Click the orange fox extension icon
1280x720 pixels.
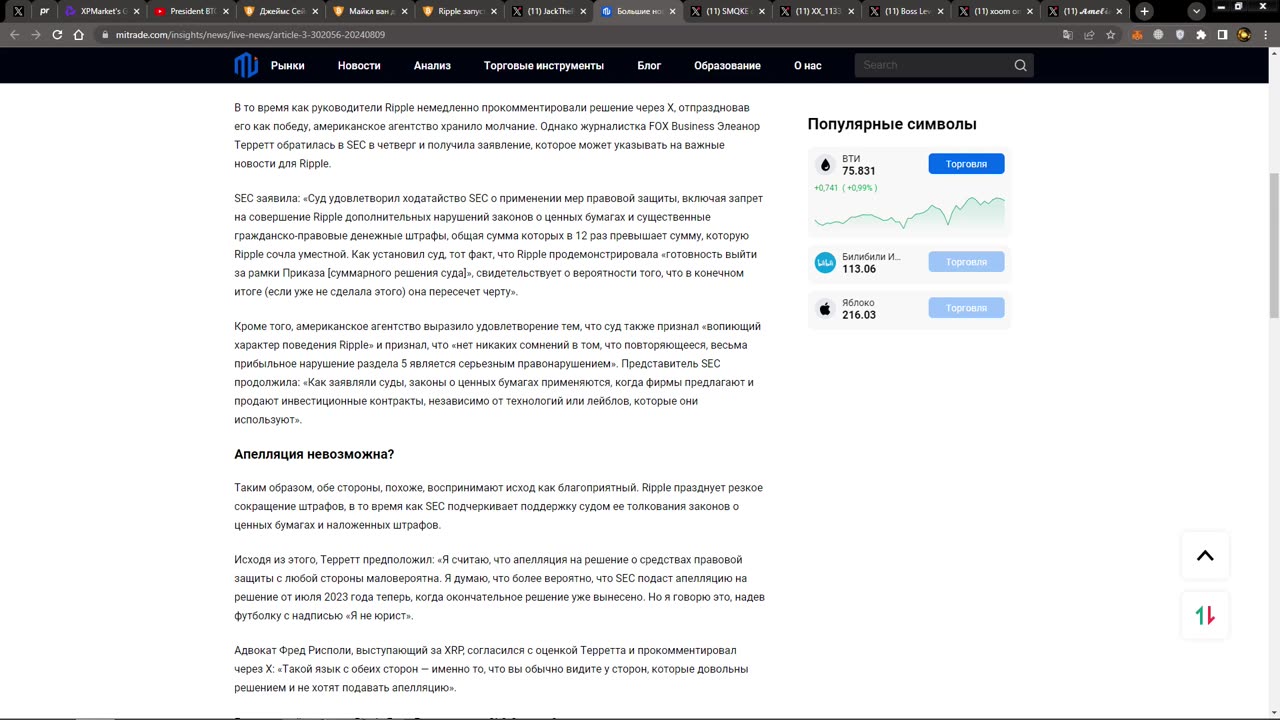point(1137,34)
